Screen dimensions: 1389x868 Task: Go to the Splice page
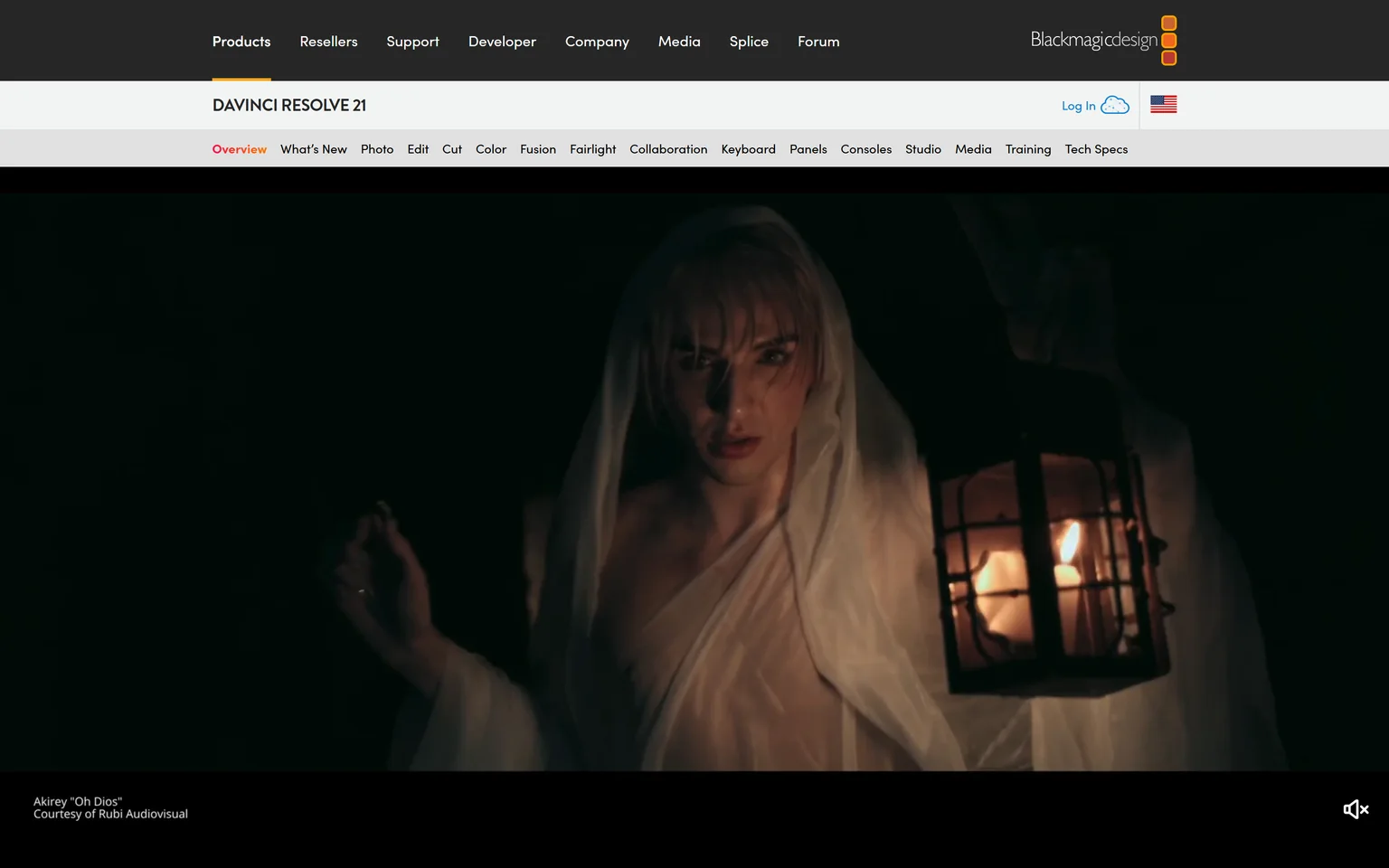749,42
